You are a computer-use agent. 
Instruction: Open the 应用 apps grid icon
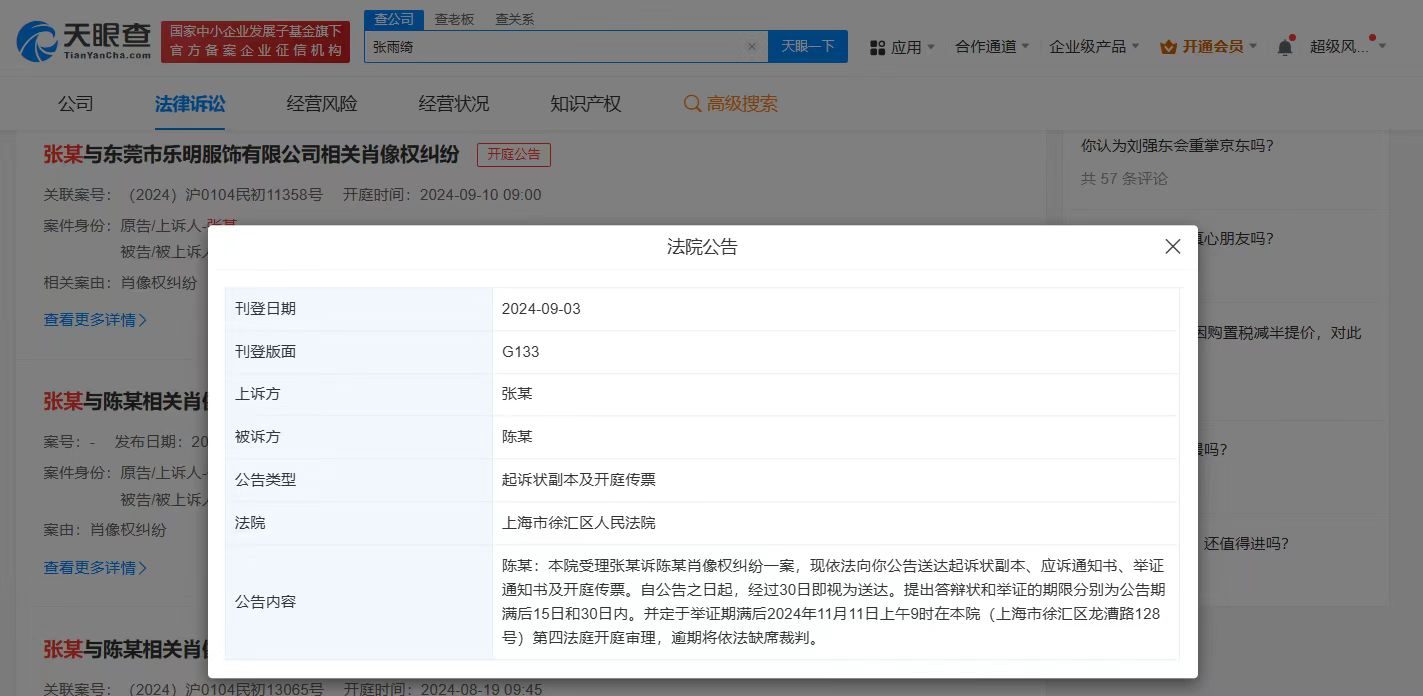(x=877, y=46)
